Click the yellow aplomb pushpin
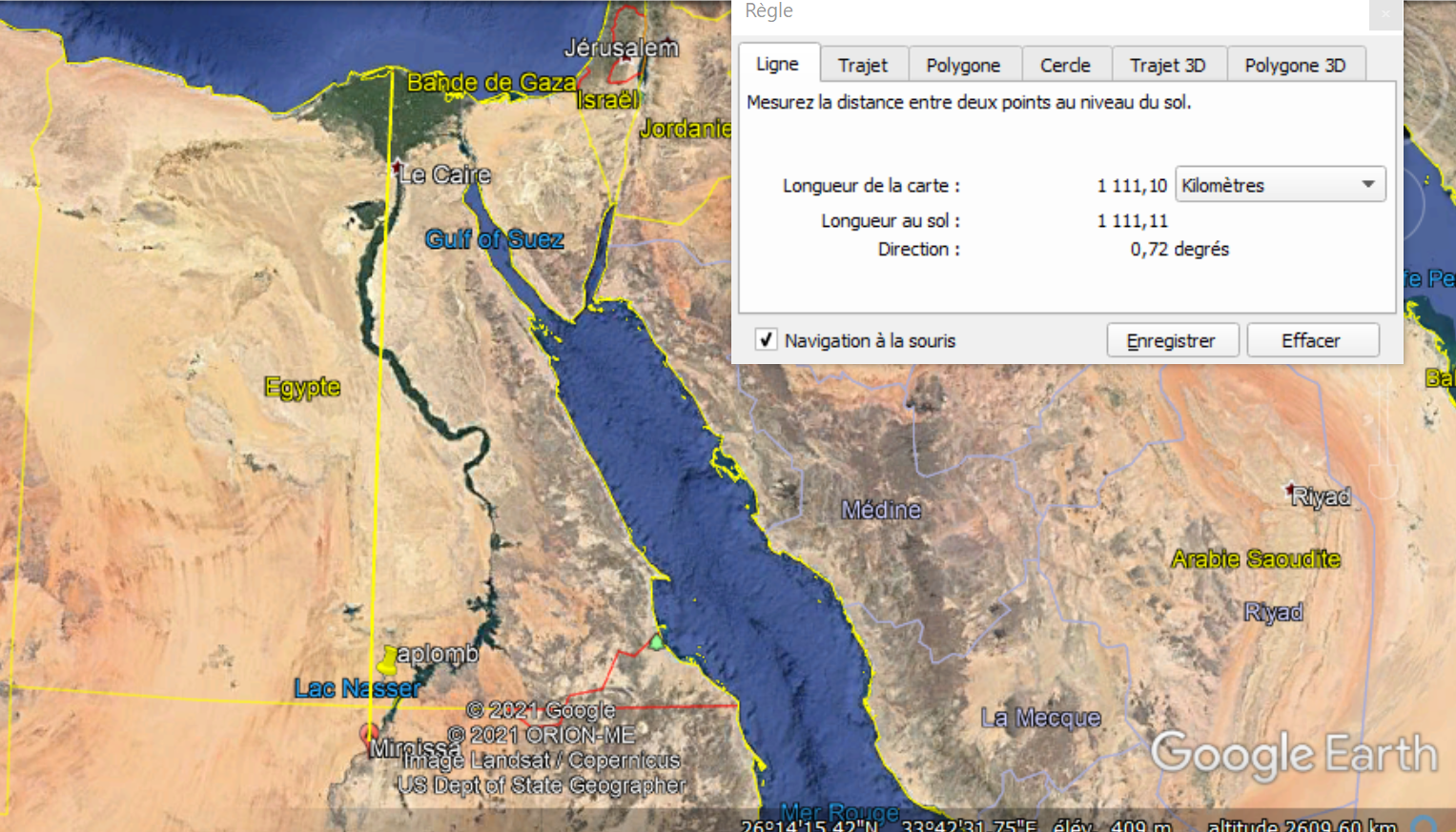 coord(388,659)
